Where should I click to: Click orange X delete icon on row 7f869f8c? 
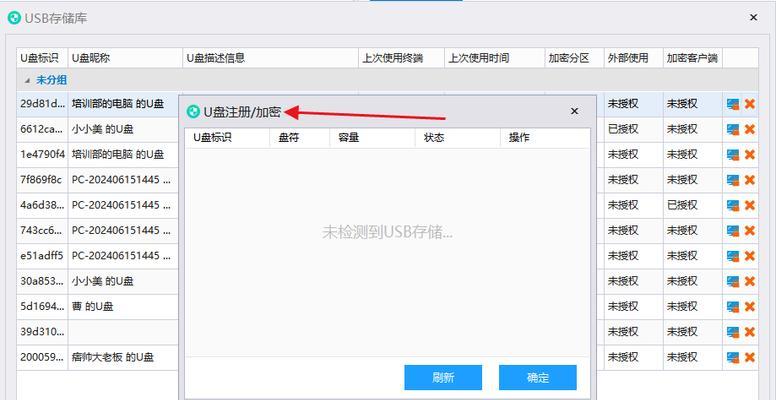point(749,179)
